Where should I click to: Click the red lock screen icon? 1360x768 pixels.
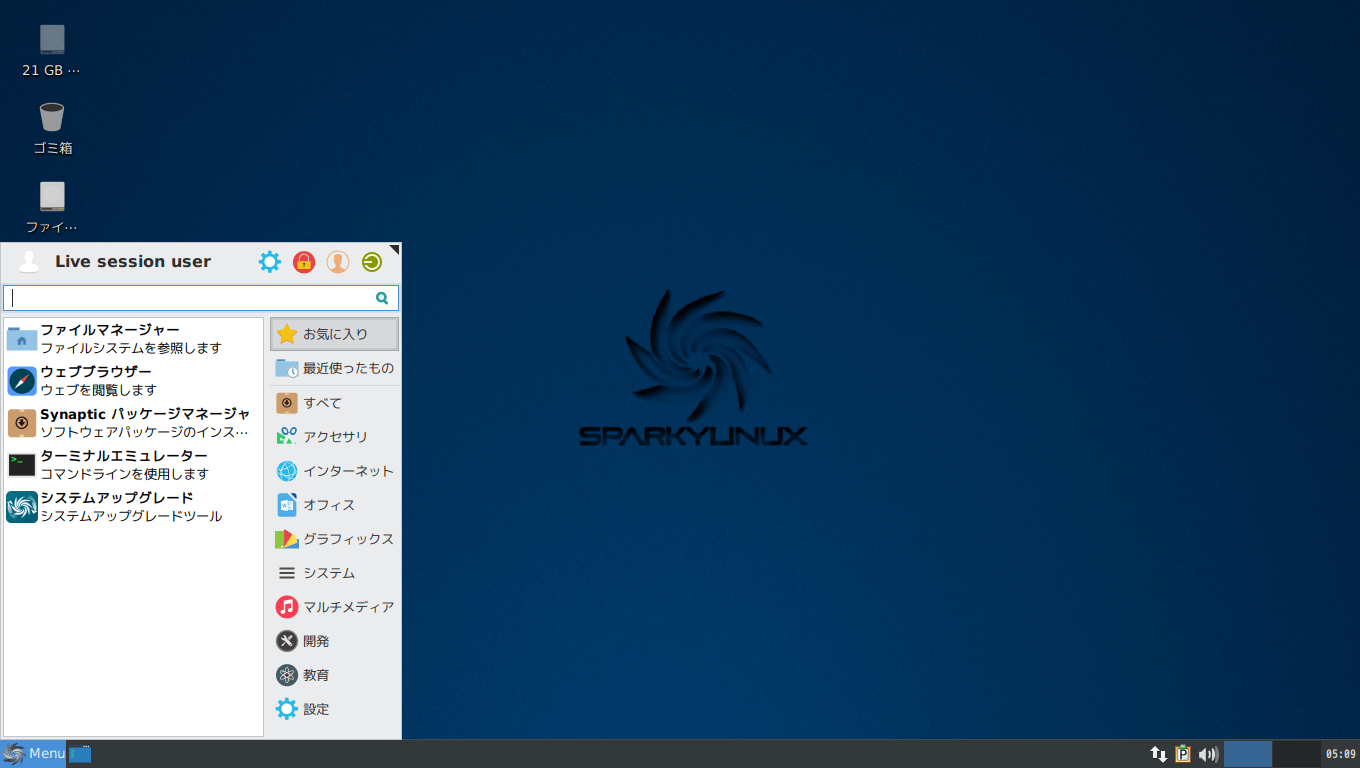(x=304, y=262)
